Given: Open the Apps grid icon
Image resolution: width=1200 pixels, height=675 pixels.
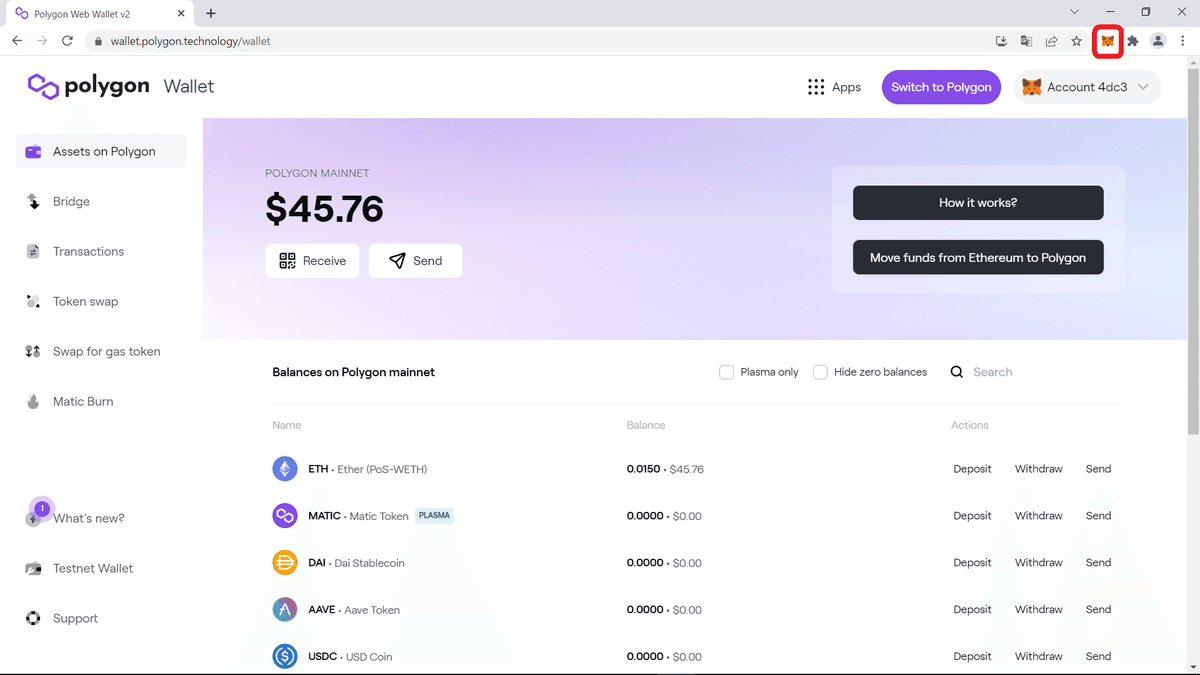Looking at the screenshot, I should pyautogui.click(x=816, y=87).
